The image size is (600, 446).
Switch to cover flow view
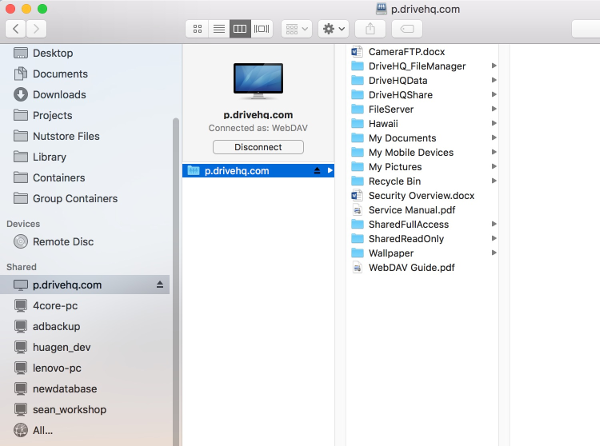(x=262, y=29)
